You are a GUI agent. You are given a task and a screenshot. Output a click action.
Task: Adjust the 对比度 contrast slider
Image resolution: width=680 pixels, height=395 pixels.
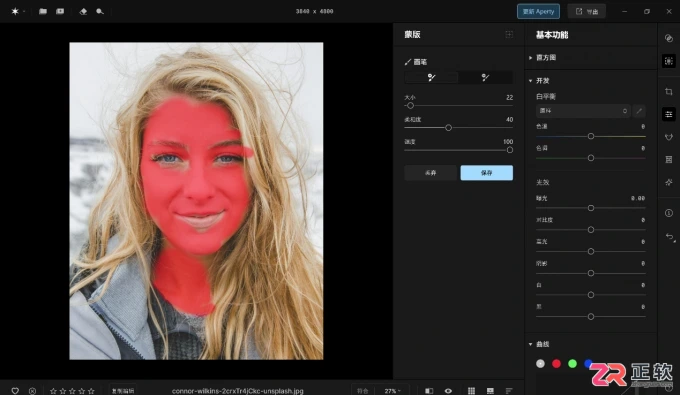point(591,230)
